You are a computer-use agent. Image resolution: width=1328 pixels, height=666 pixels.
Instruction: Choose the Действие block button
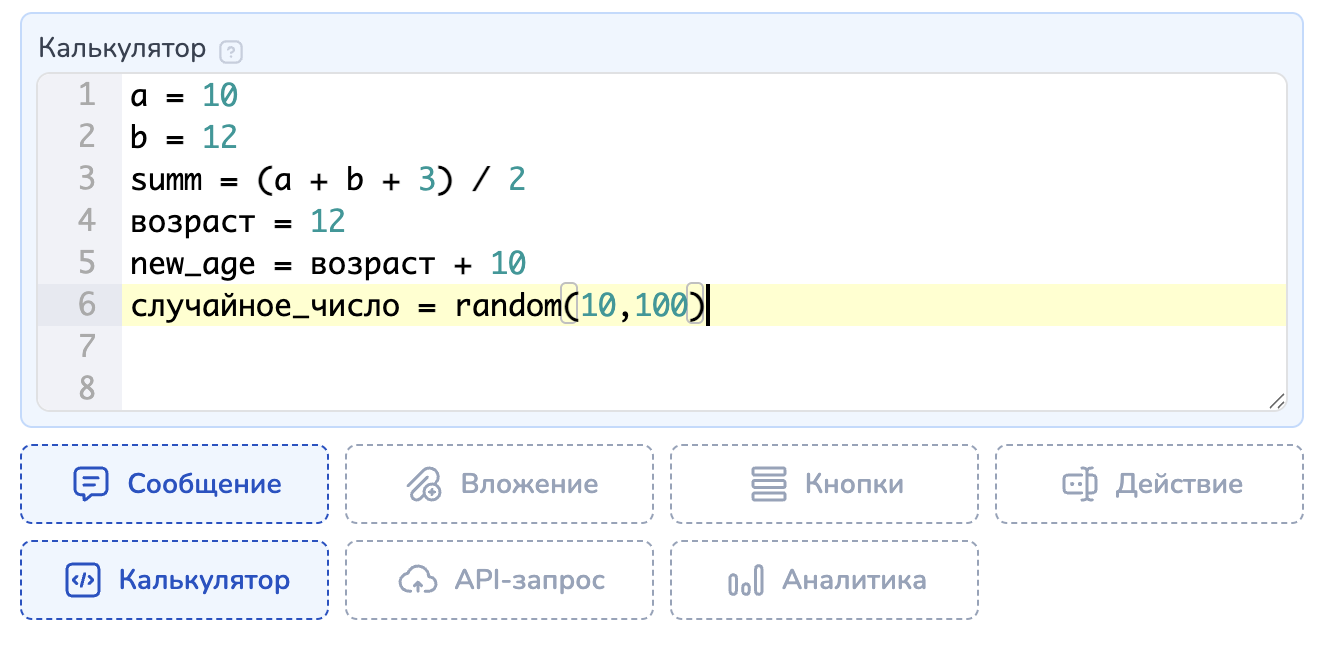click(x=1149, y=485)
